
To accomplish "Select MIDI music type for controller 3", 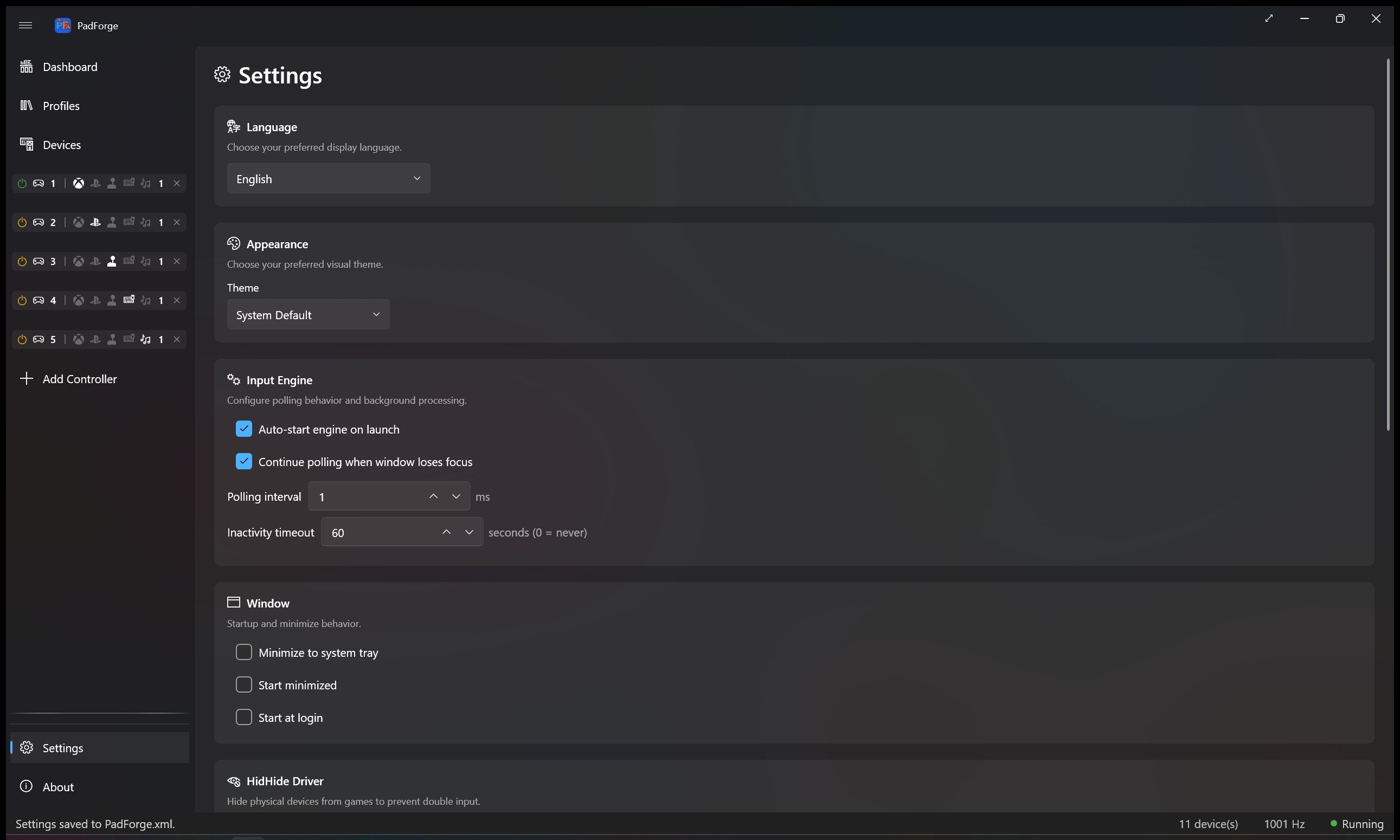I will [145, 262].
